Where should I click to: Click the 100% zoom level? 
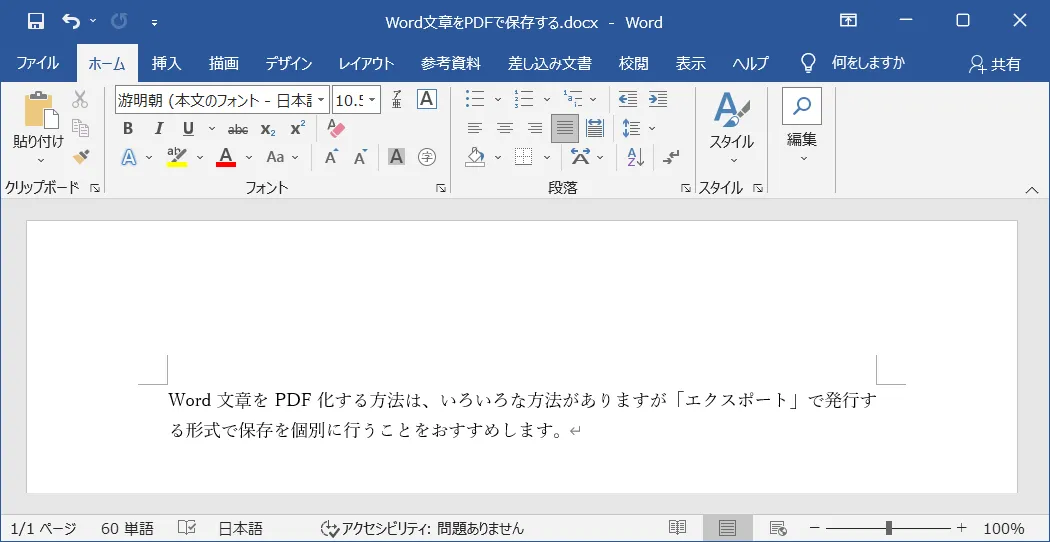(x=1004, y=529)
